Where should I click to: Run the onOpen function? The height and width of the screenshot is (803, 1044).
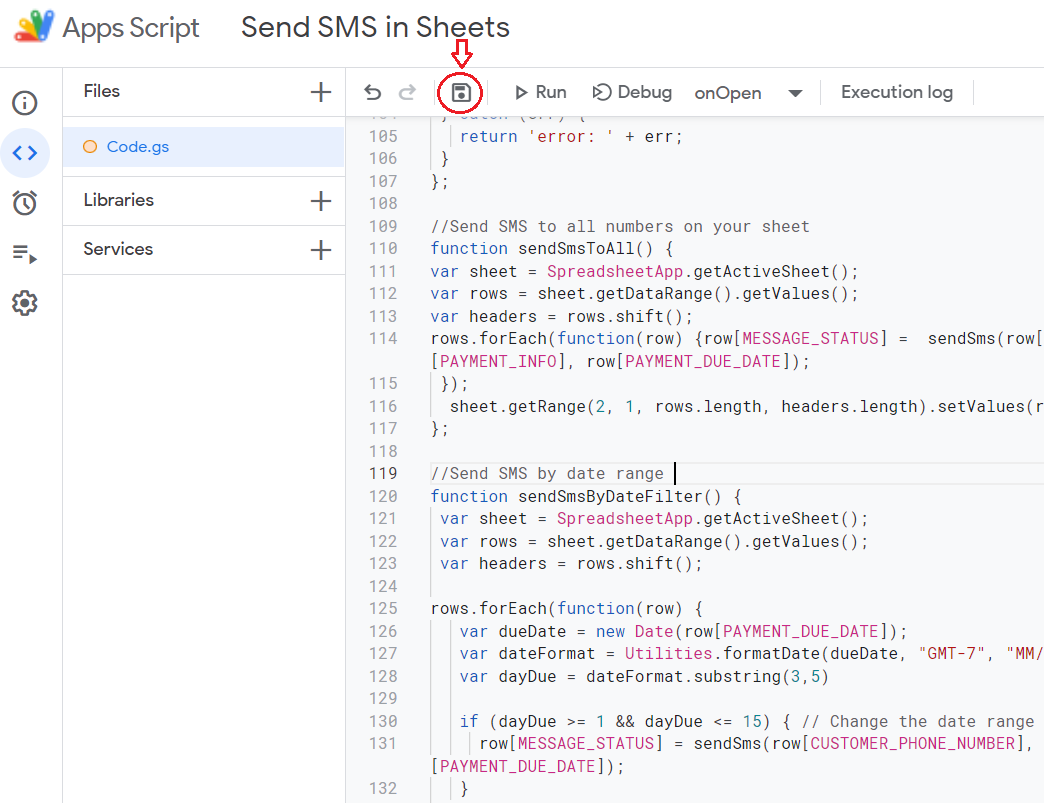tap(540, 92)
